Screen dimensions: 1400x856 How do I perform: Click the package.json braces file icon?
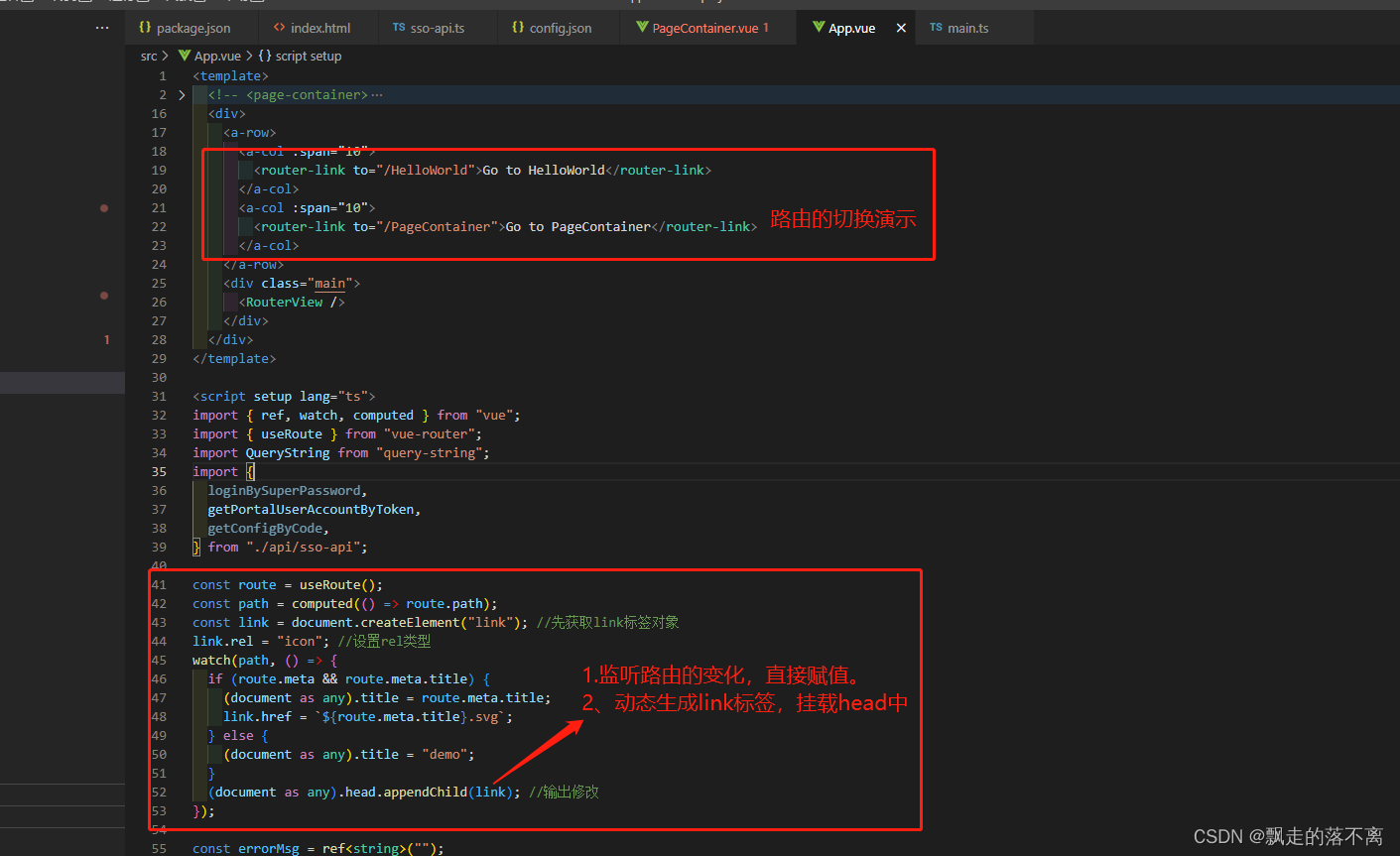click(x=145, y=28)
